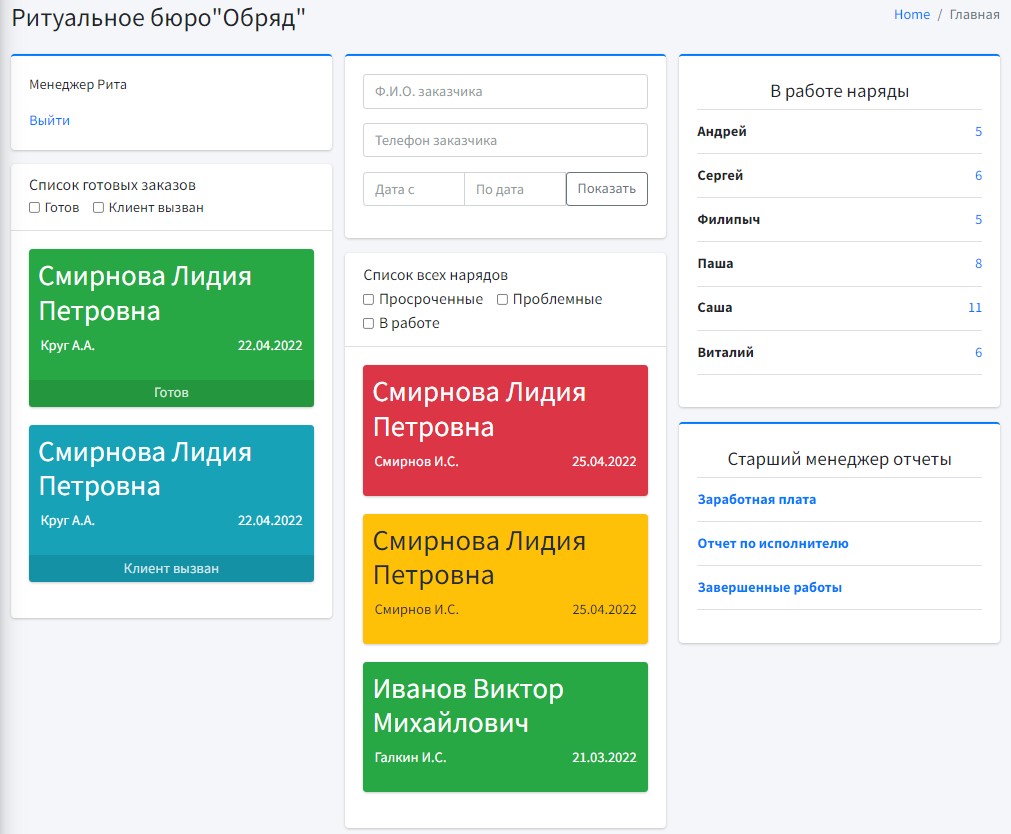1011x834 pixels.
Task: Toggle the Проблемные filter checkbox
Action: pyautogui.click(x=502, y=299)
